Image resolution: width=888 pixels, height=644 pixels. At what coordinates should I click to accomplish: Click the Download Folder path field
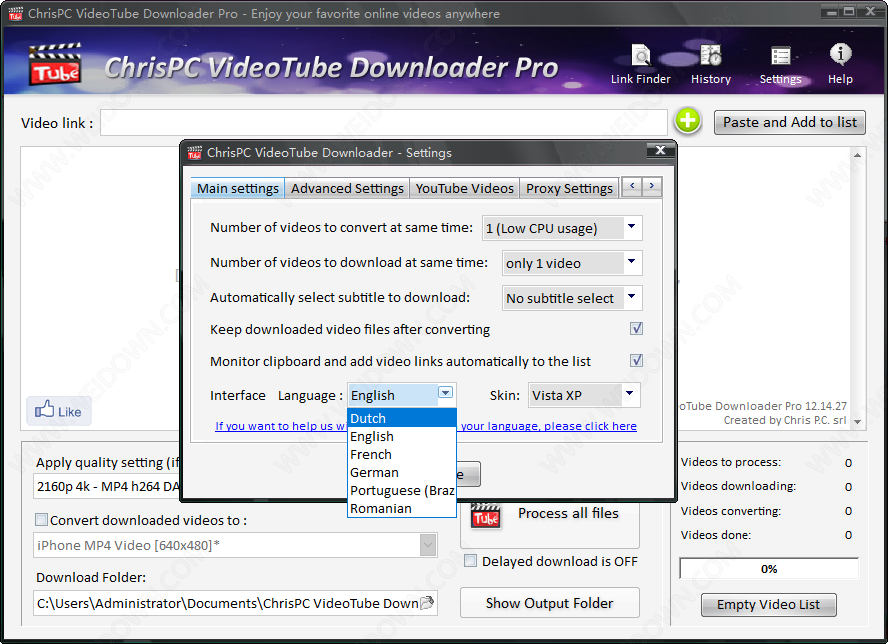(x=235, y=603)
